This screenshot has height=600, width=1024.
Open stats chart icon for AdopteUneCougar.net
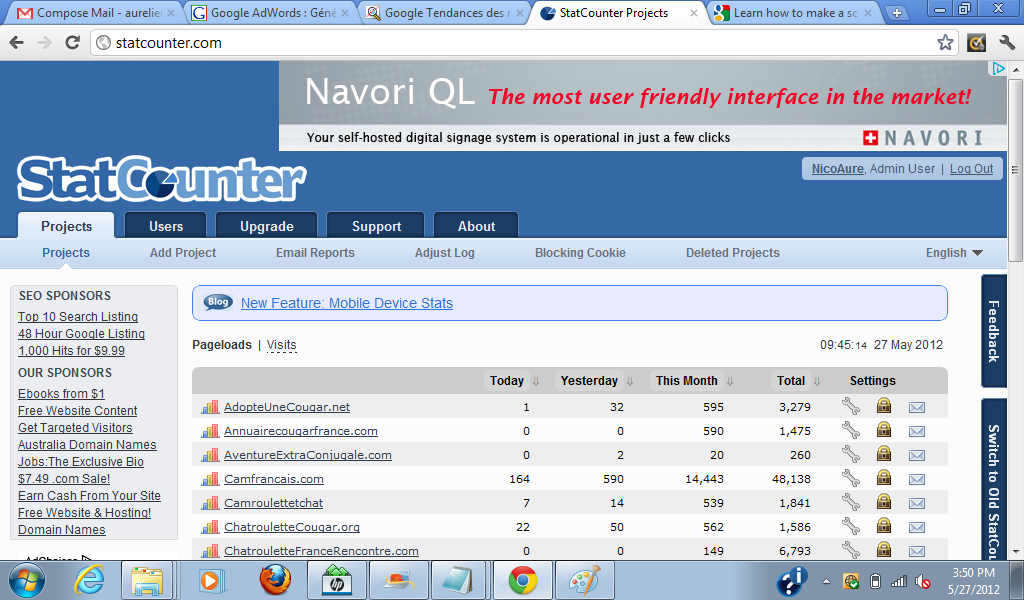210,407
